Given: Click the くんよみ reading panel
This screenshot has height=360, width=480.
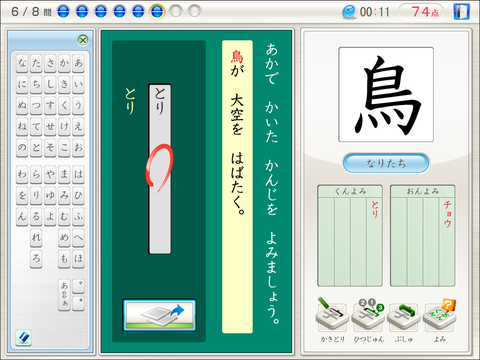Looking at the screenshot, I should tap(350, 236).
